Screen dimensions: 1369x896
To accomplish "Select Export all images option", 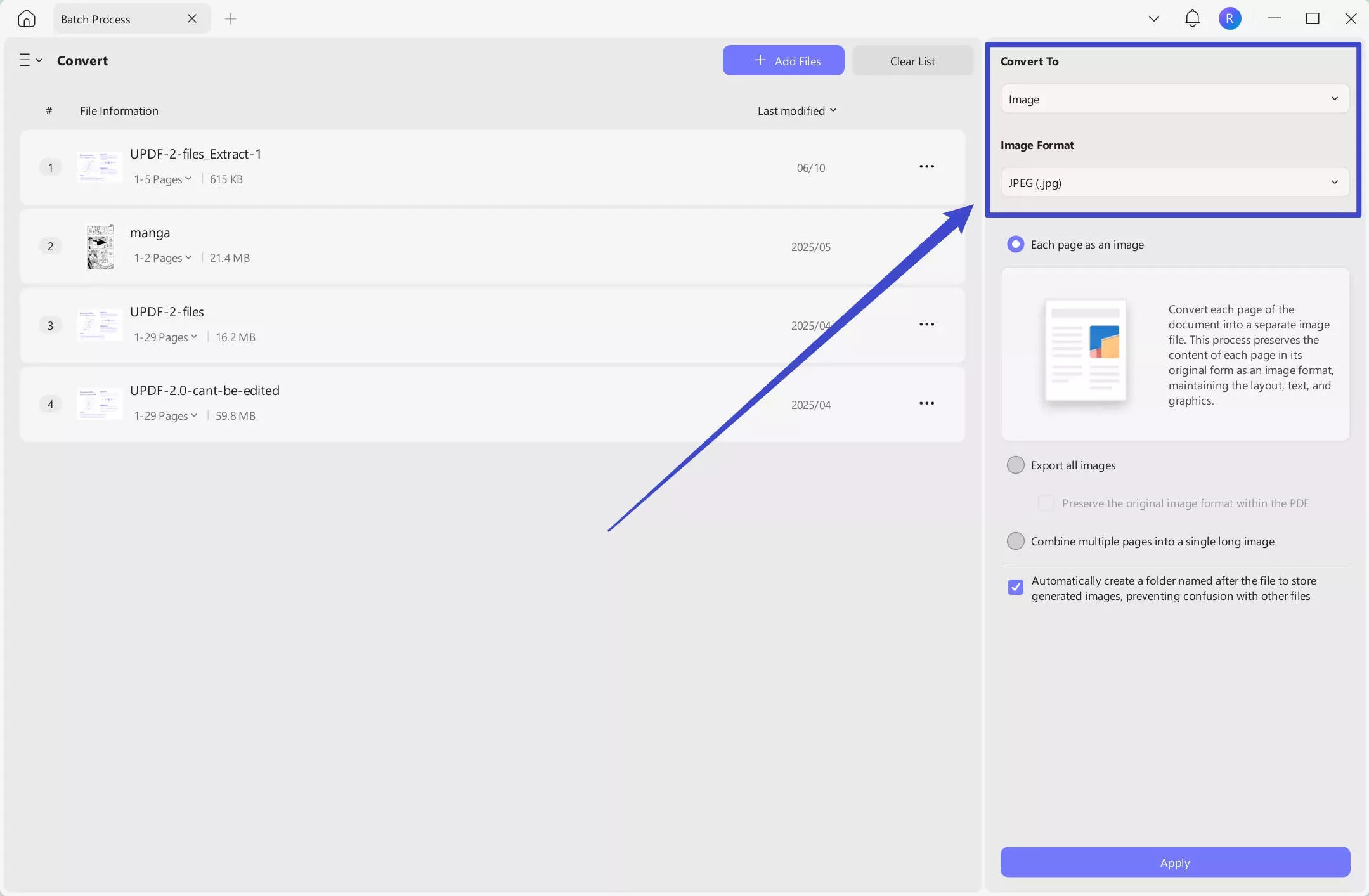I will point(1015,465).
